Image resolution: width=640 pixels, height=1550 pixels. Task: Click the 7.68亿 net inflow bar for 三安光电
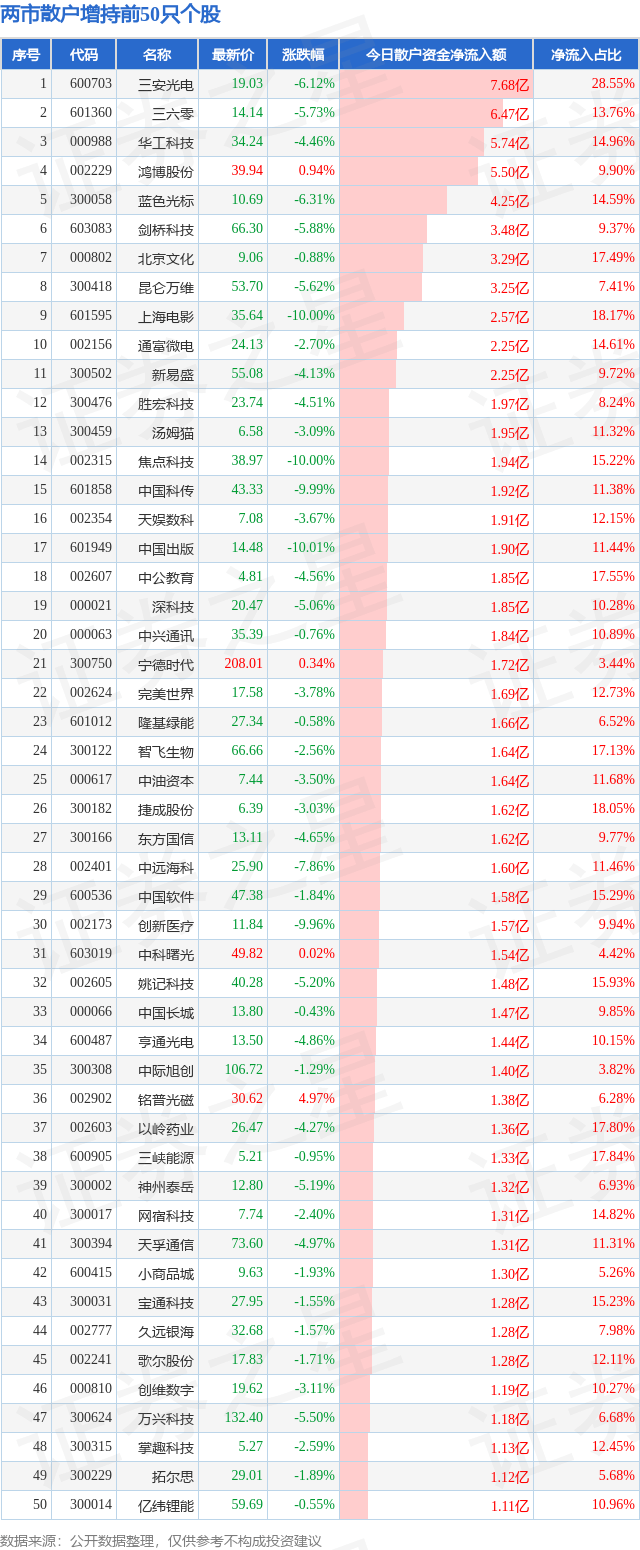[x=436, y=84]
